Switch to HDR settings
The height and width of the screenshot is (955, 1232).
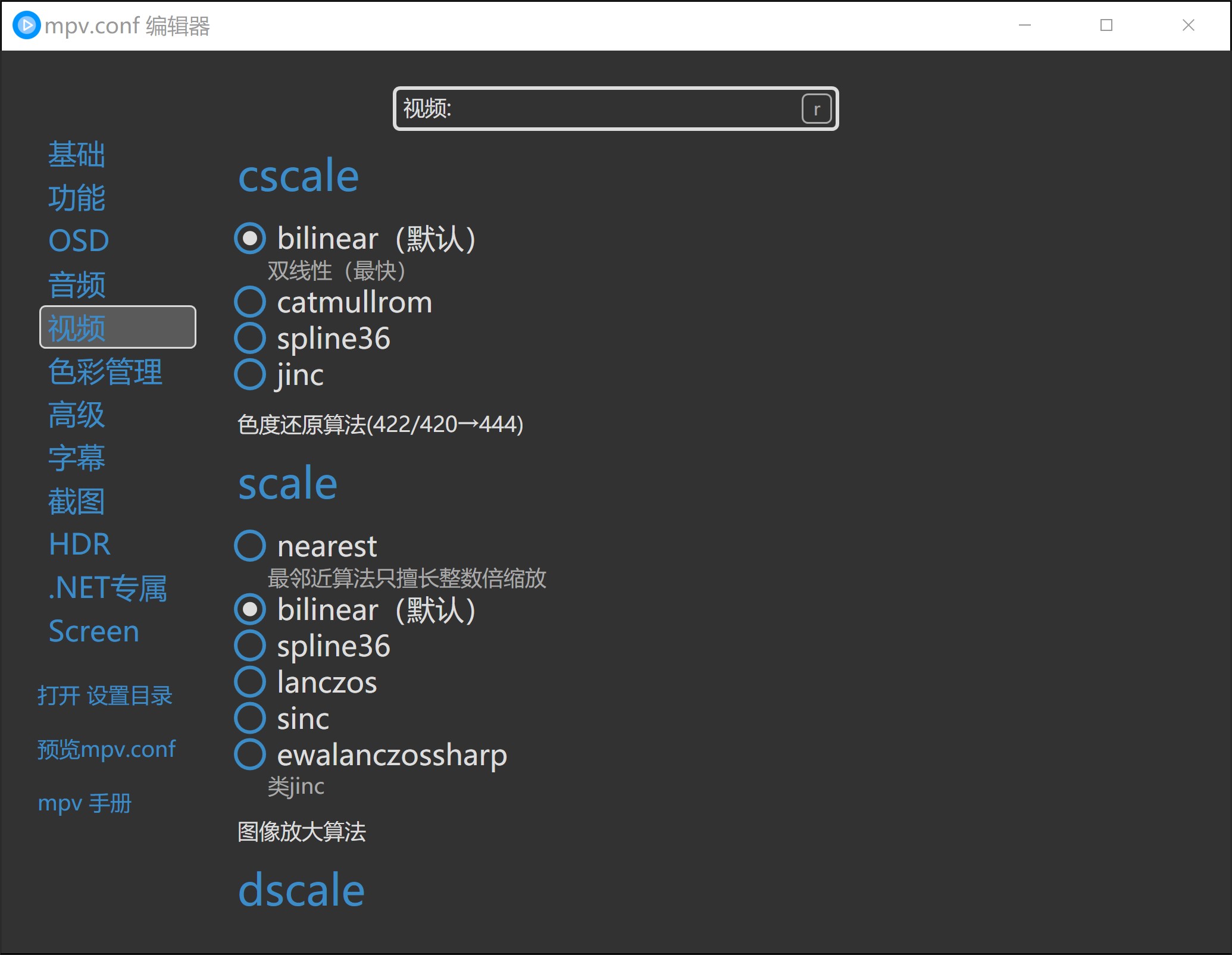click(80, 544)
